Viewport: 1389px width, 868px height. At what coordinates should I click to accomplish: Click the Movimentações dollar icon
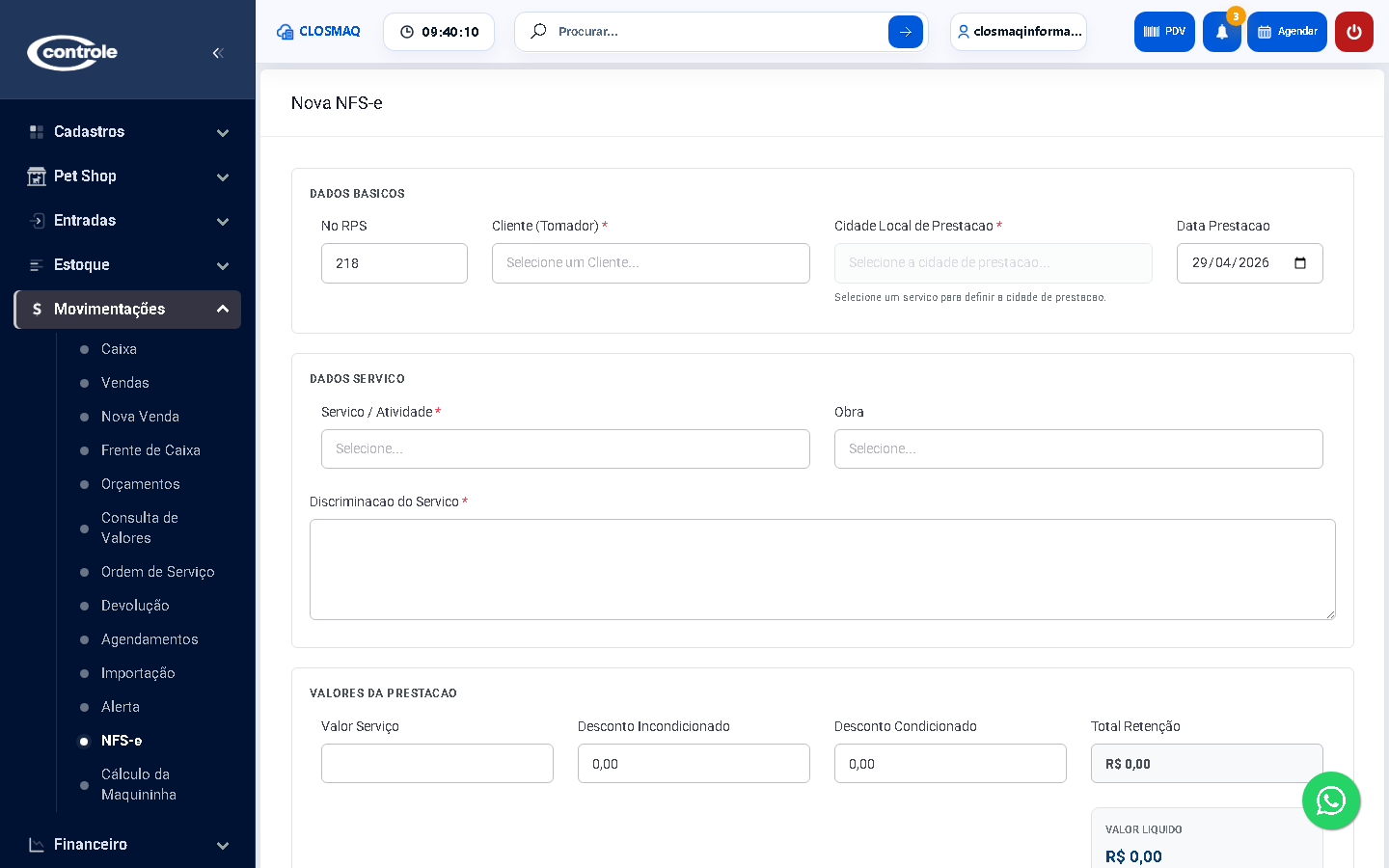click(x=37, y=310)
